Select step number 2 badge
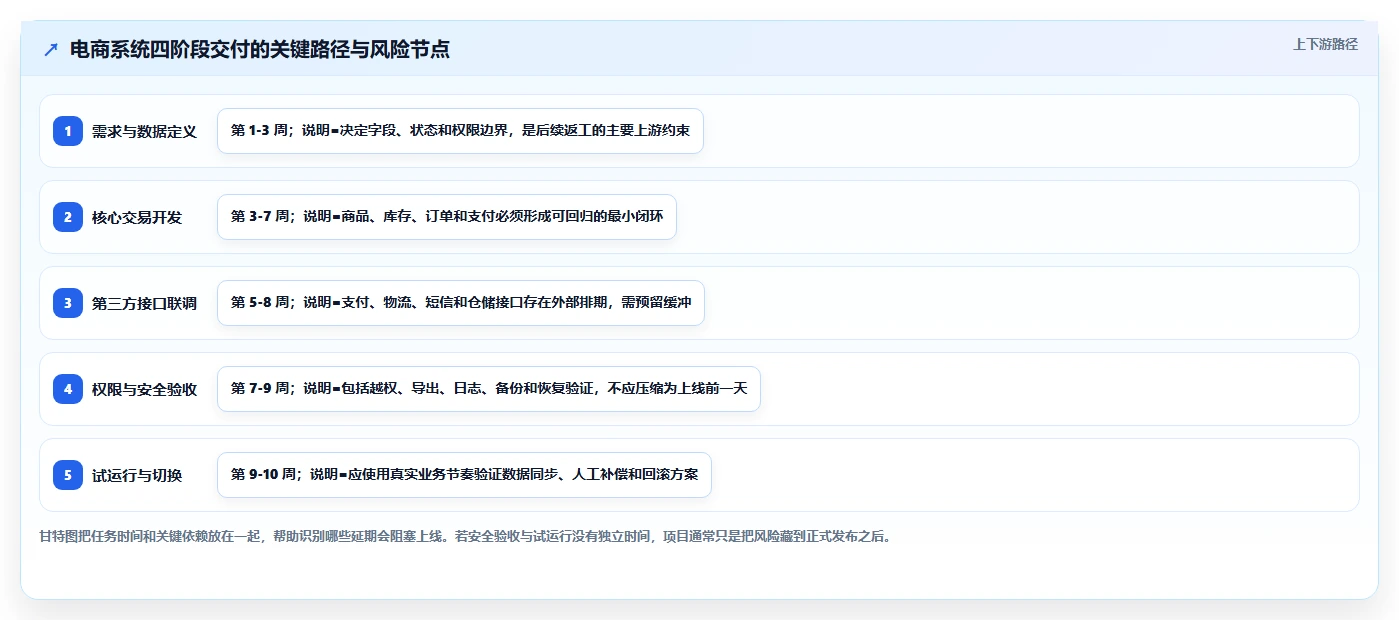The width and height of the screenshot is (1399, 620). pyautogui.click(x=68, y=217)
